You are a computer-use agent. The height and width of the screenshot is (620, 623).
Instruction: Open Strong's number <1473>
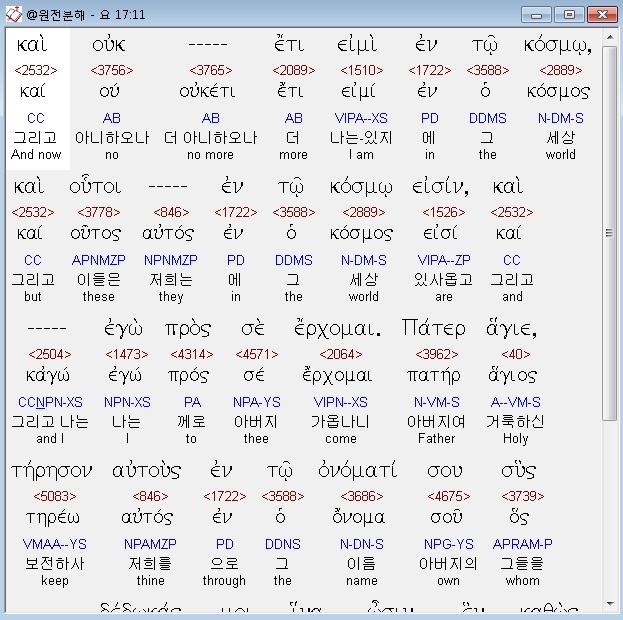pos(127,354)
